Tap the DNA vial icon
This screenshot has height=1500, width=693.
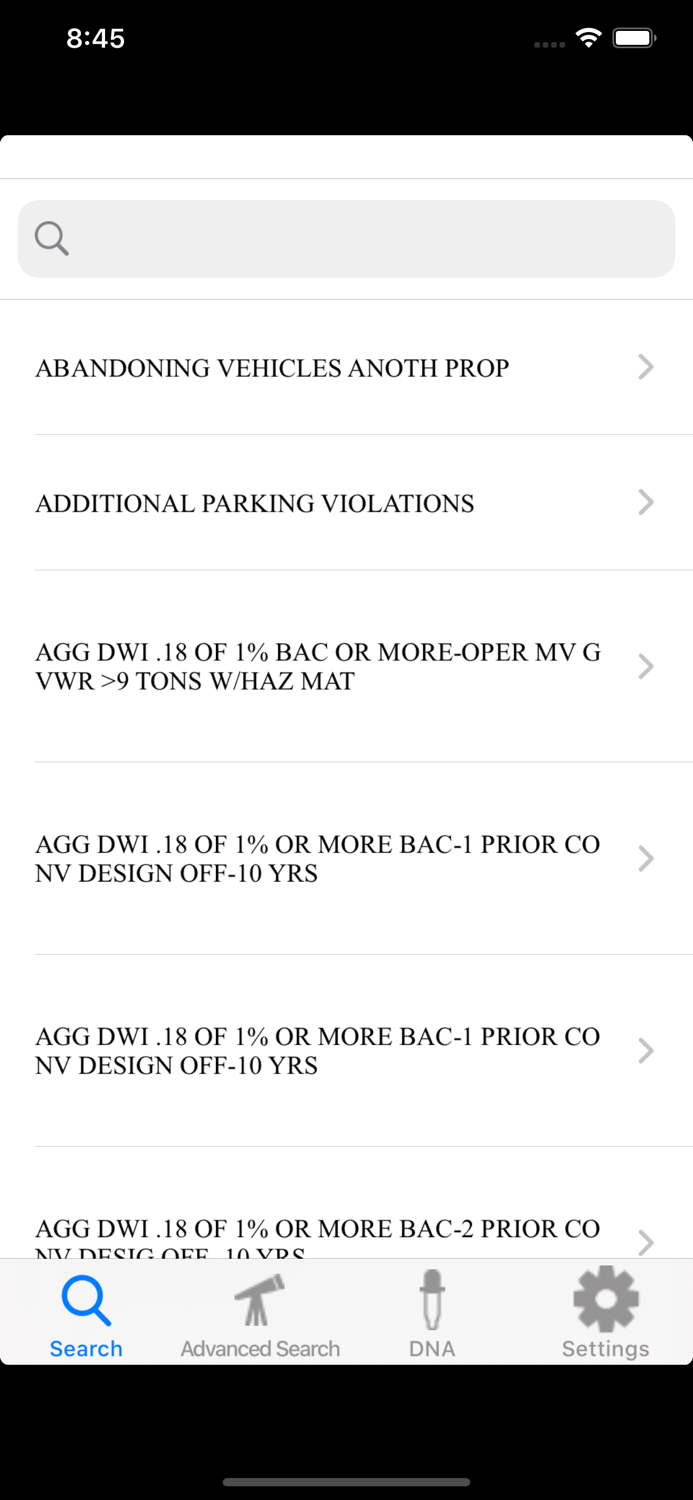(x=432, y=1301)
